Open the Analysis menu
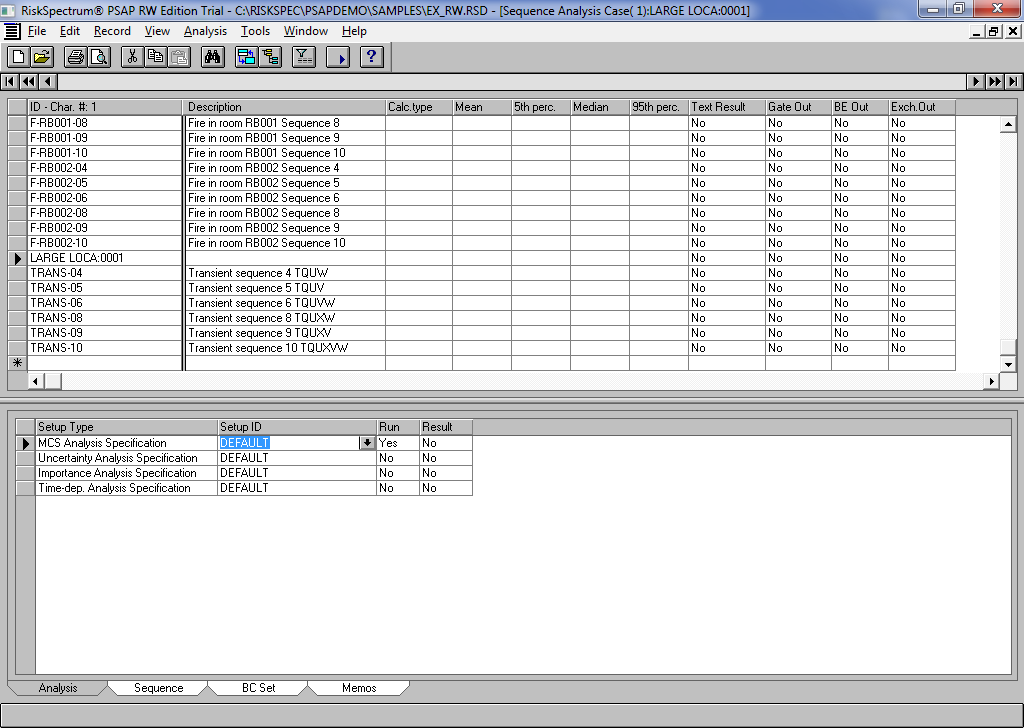The image size is (1024, 728). click(x=205, y=31)
